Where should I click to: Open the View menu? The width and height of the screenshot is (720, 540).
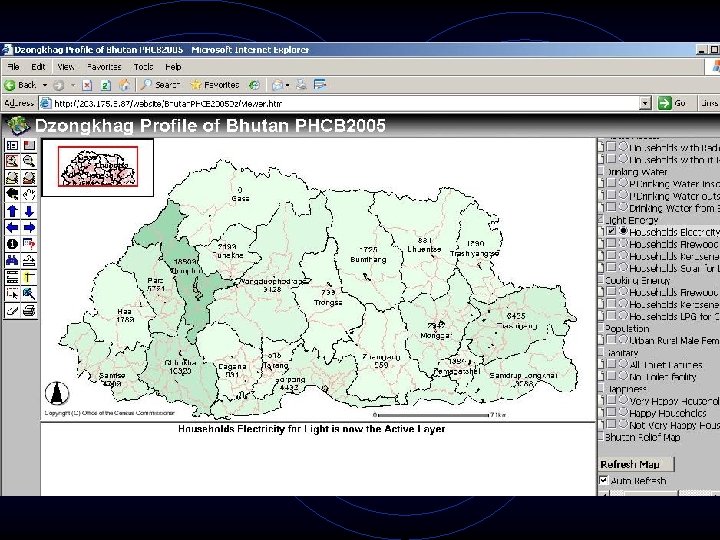[66, 67]
